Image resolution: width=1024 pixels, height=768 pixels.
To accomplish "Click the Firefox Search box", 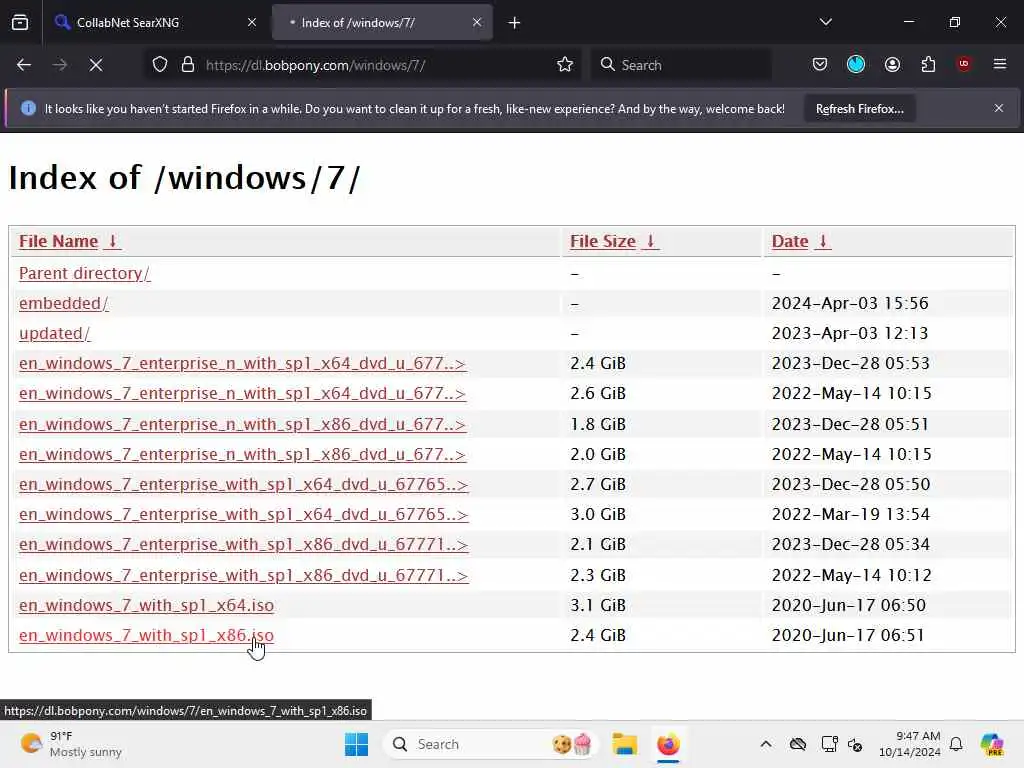I will (681, 65).
